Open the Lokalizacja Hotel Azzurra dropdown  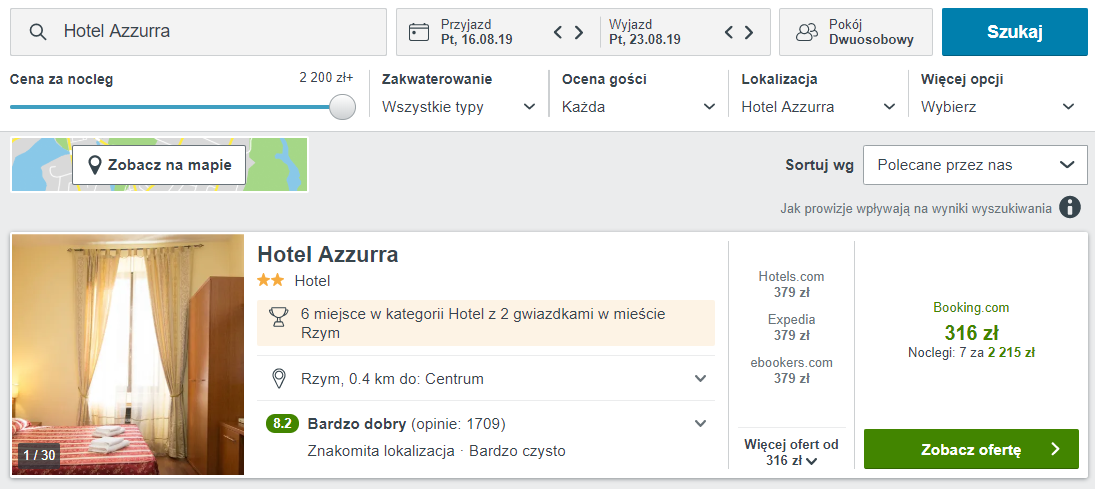click(x=818, y=107)
